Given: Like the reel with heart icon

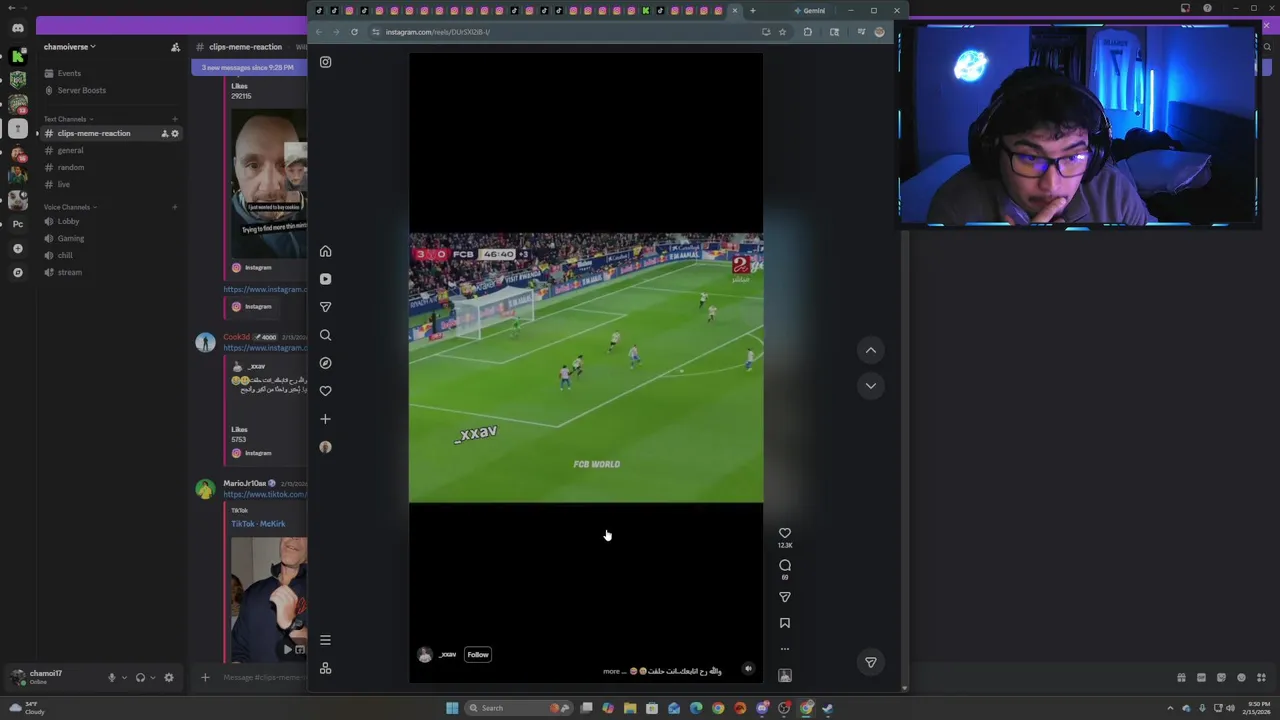Looking at the screenshot, I should 785,533.
